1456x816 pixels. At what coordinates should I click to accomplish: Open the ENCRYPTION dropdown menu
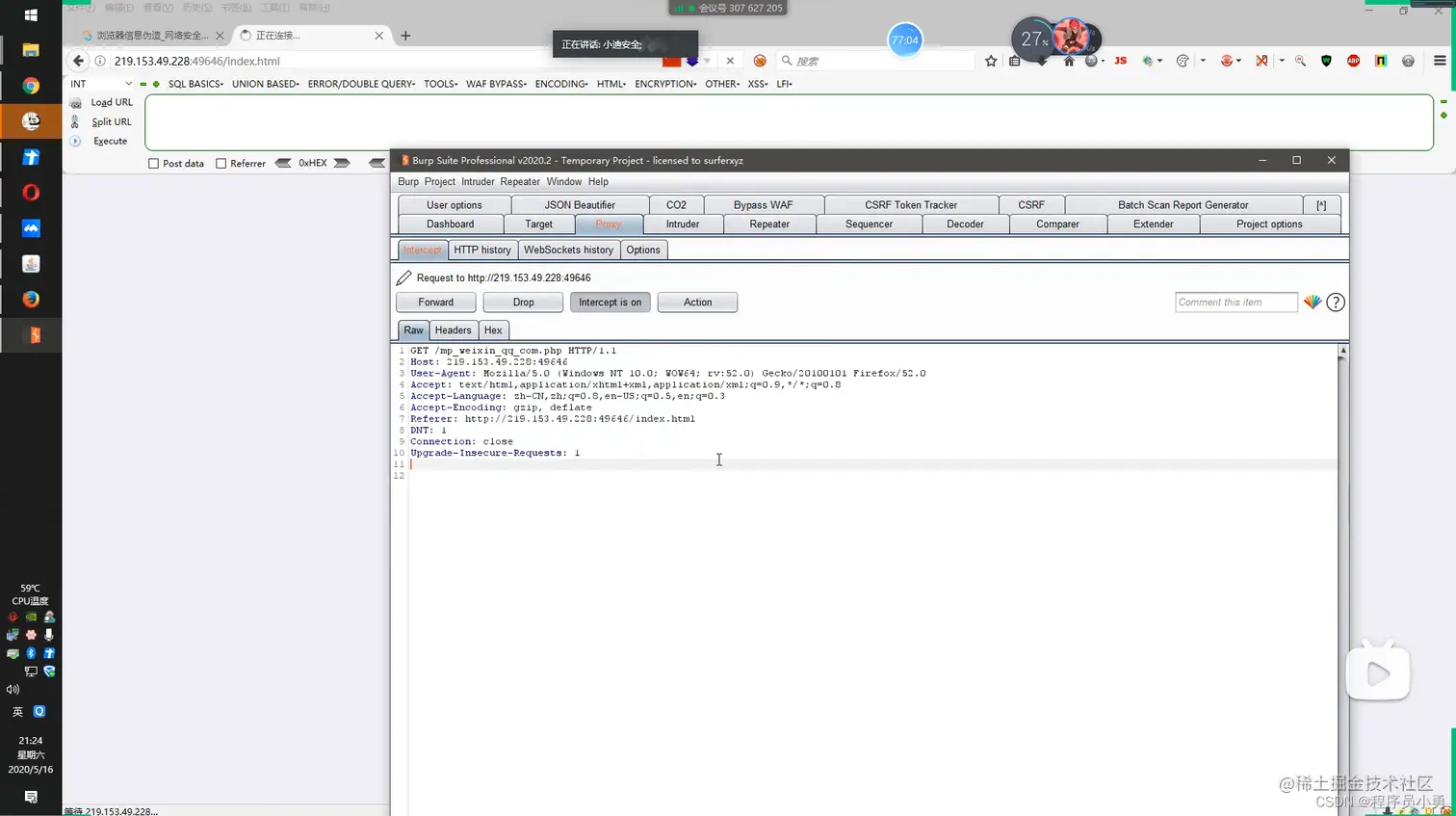665,84
